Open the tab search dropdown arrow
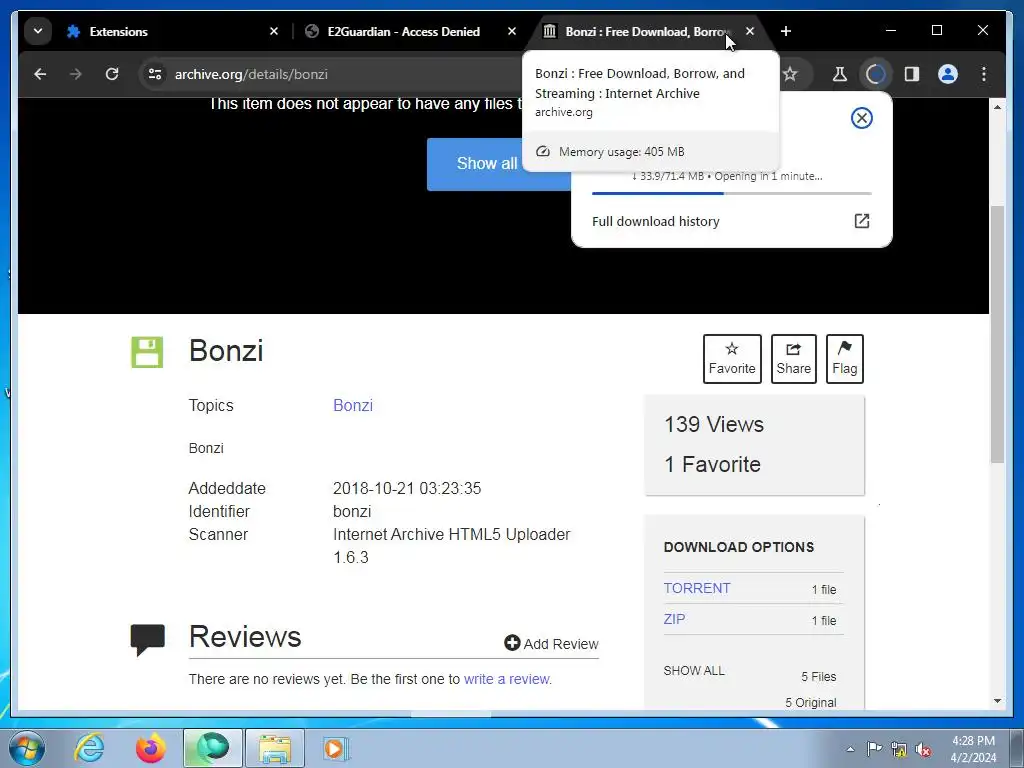 pos(38,31)
